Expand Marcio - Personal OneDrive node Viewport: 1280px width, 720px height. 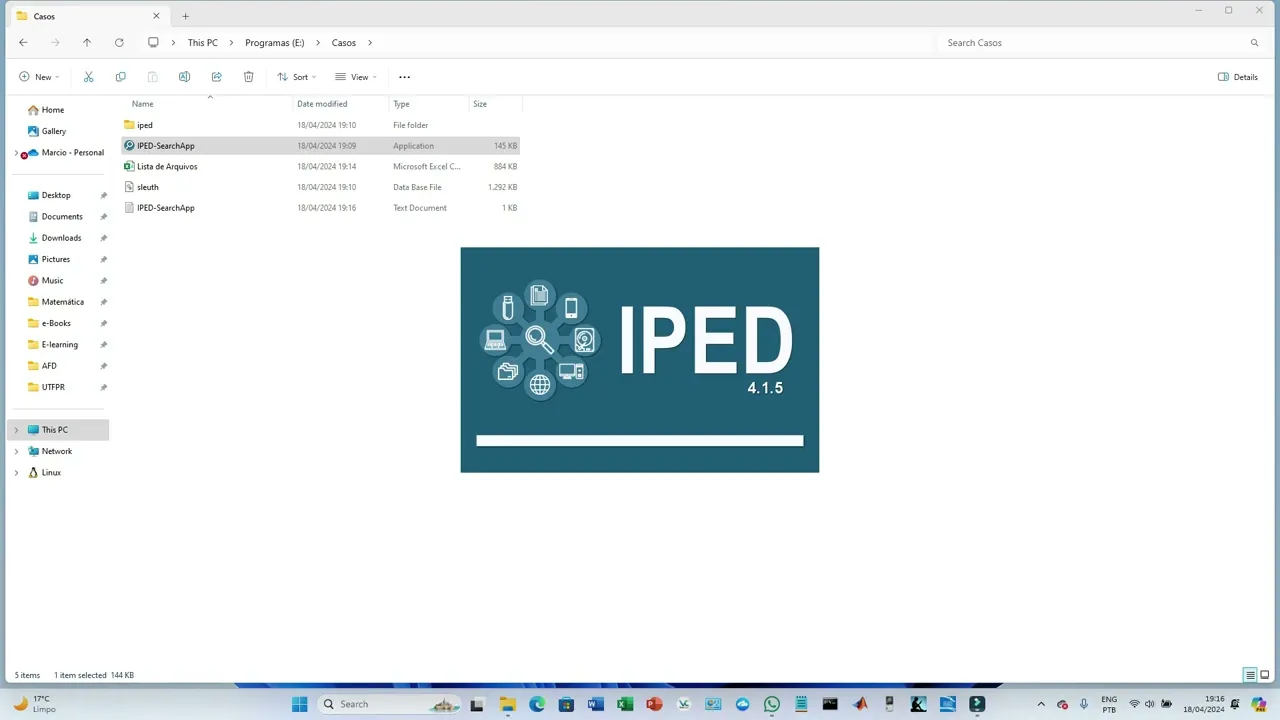click(16, 153)
